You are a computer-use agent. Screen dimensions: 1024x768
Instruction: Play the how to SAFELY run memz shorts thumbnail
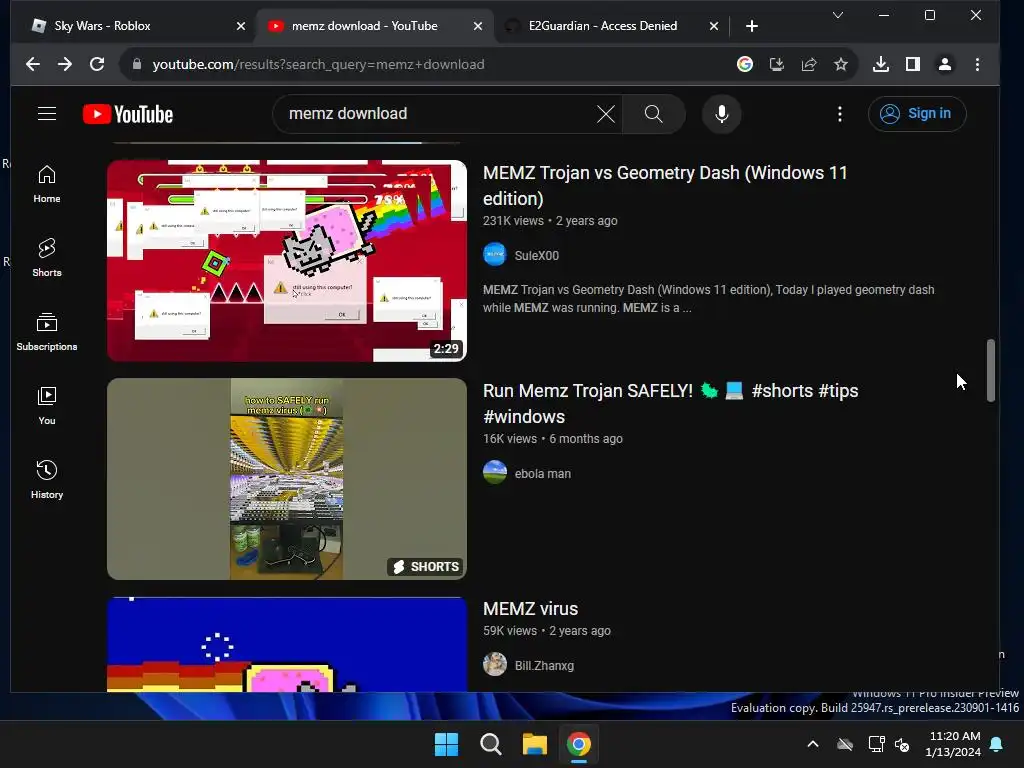pos(287,479)
